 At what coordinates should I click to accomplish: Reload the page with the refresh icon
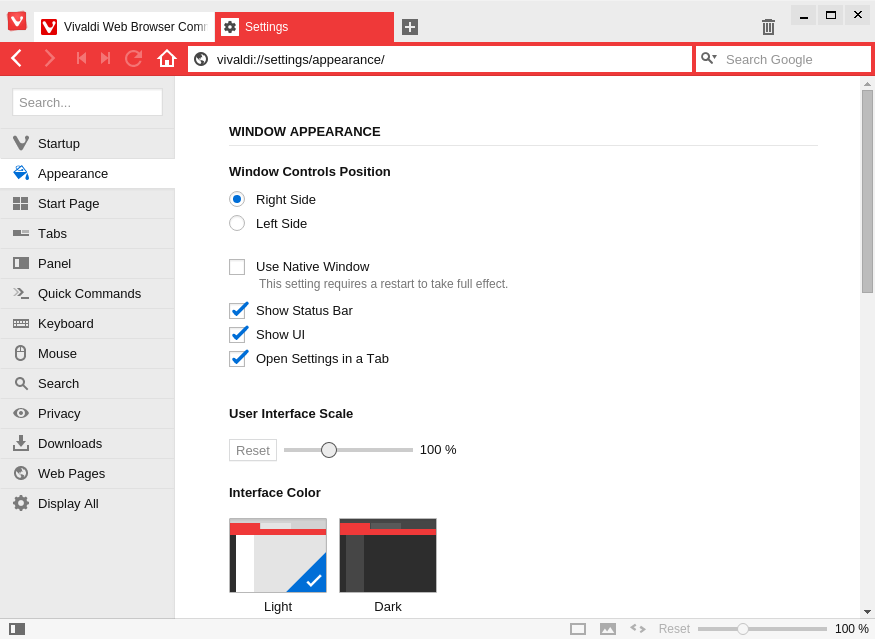click(x=134, y=58)
